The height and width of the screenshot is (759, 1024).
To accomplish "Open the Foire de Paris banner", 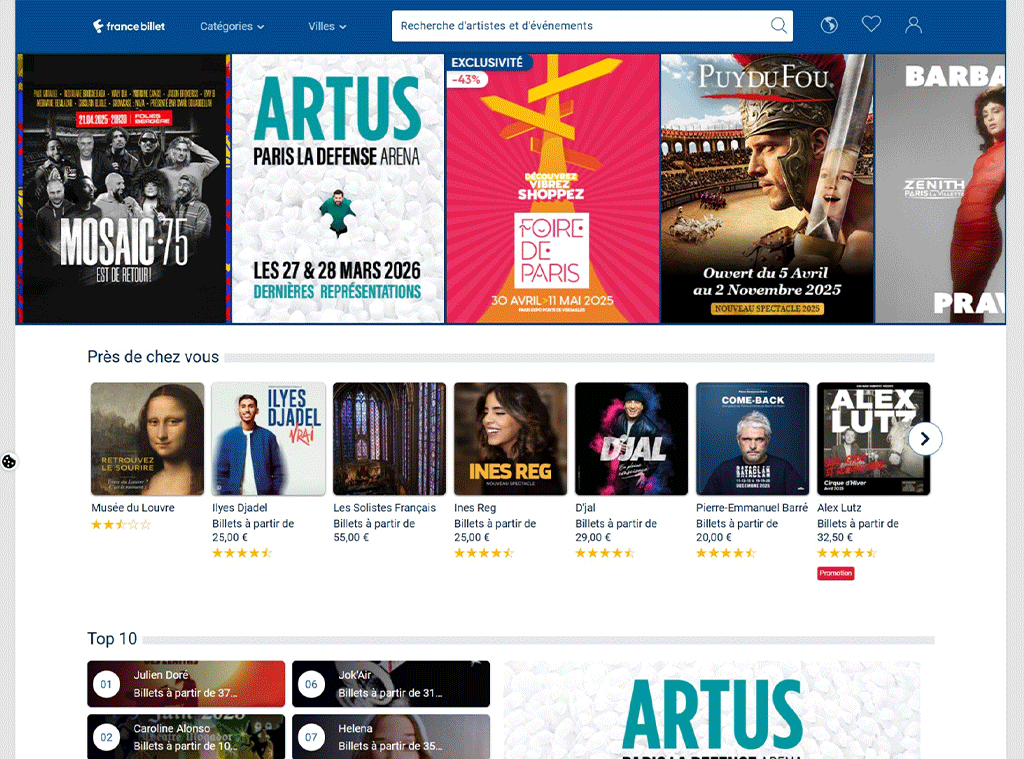I will click(552, 189).
